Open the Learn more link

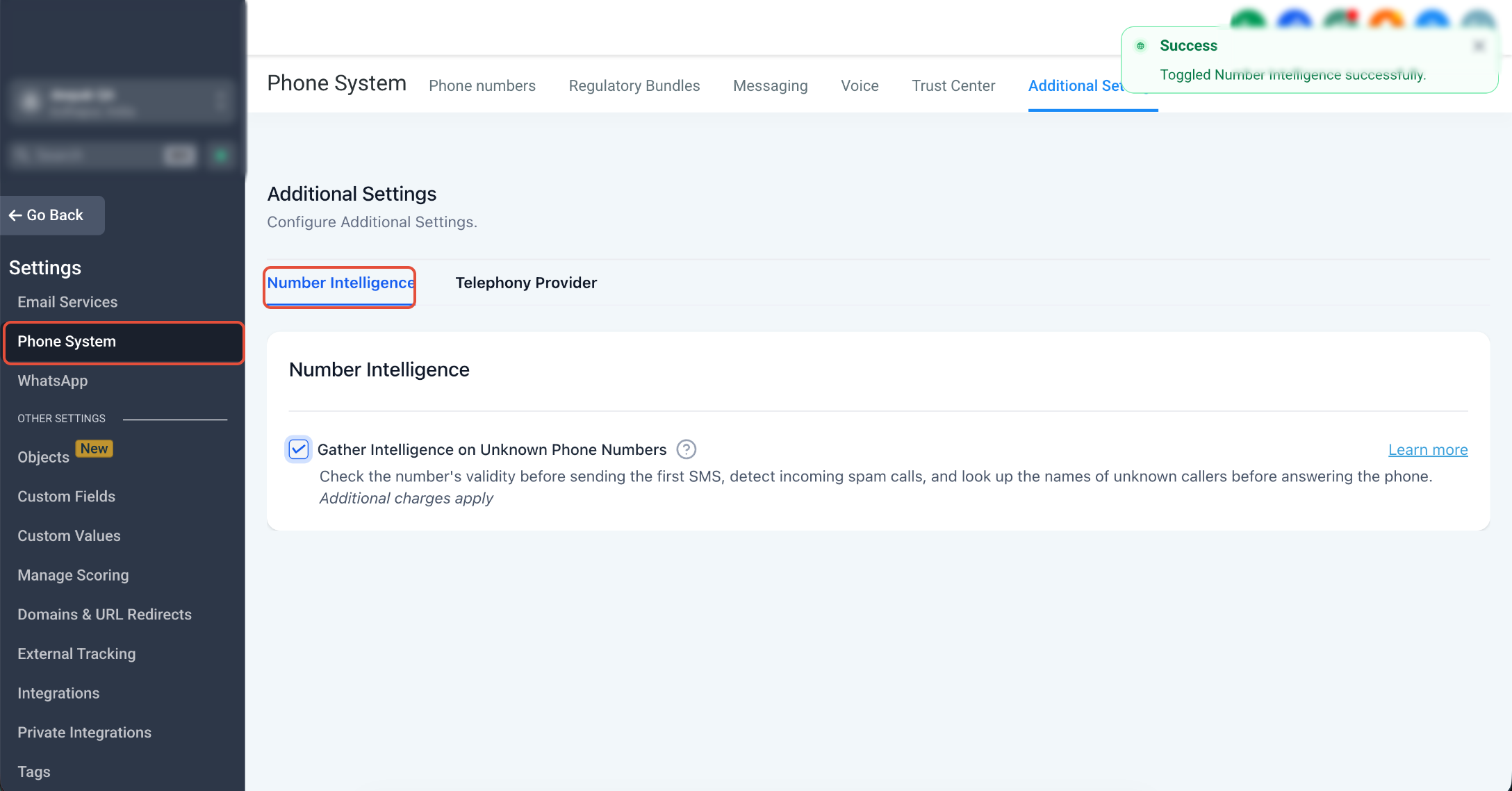1428,450
